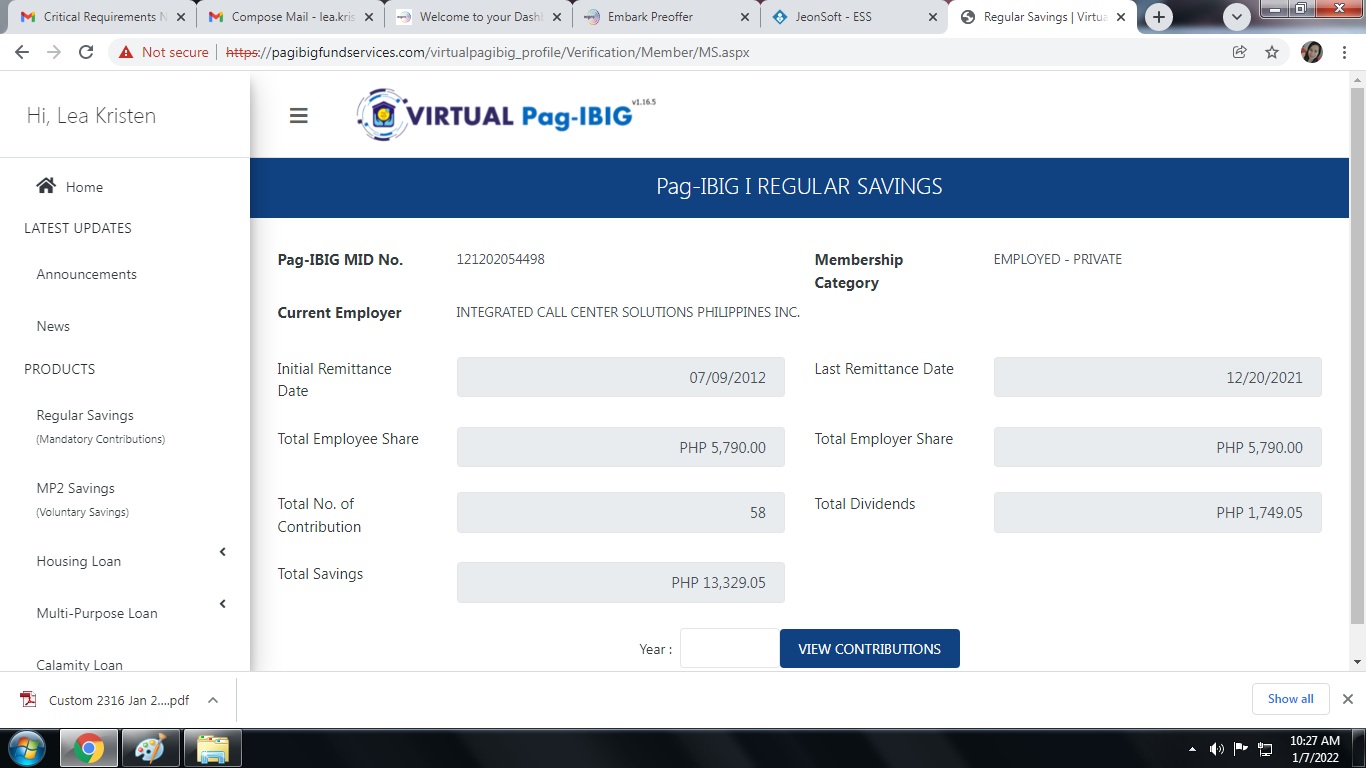The image size is (1366, 768).
Task: Bookmark this page with star icon
Action: [1272, 52]
